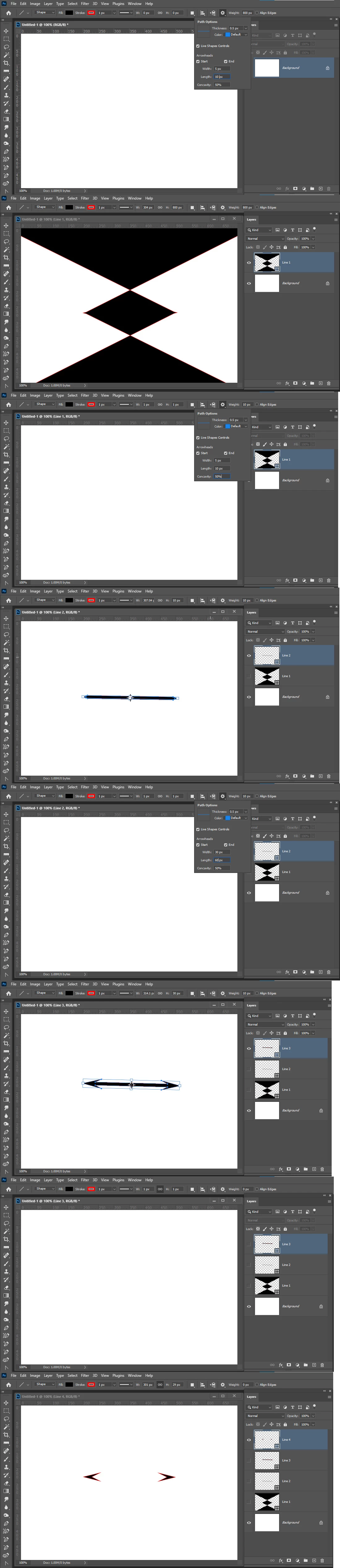Click pixel layer filter icon in thin-line canvas window
The width and height of the screenshot is (340, 1568).
pyautogui.click(x=277, y=623)
